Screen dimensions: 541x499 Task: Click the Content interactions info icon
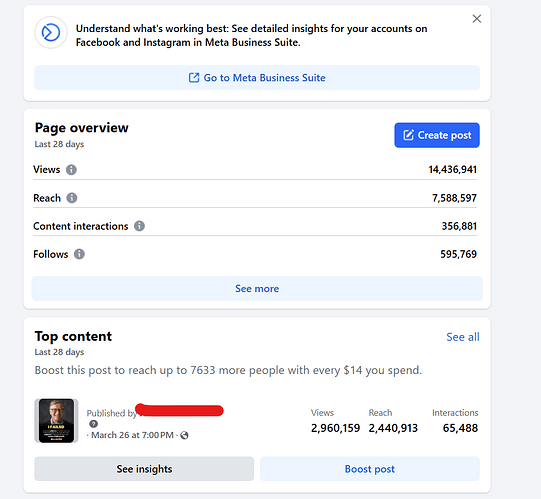click(139, 226)
